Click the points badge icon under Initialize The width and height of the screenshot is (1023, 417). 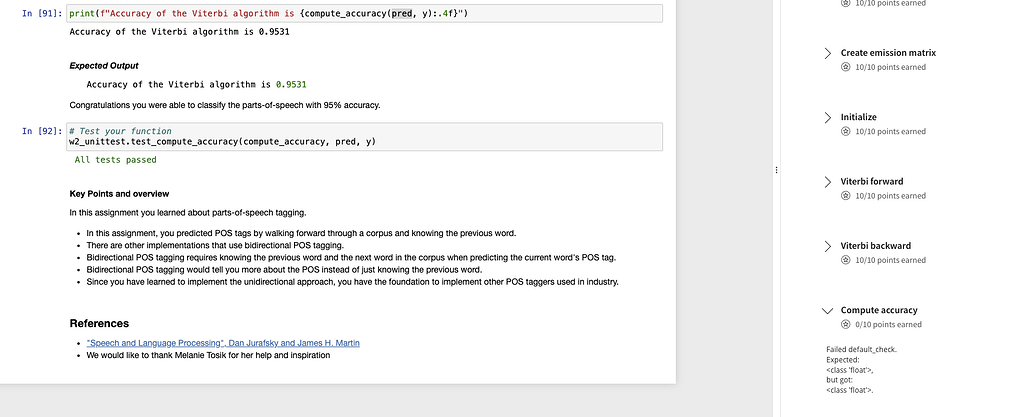(846, 131)
